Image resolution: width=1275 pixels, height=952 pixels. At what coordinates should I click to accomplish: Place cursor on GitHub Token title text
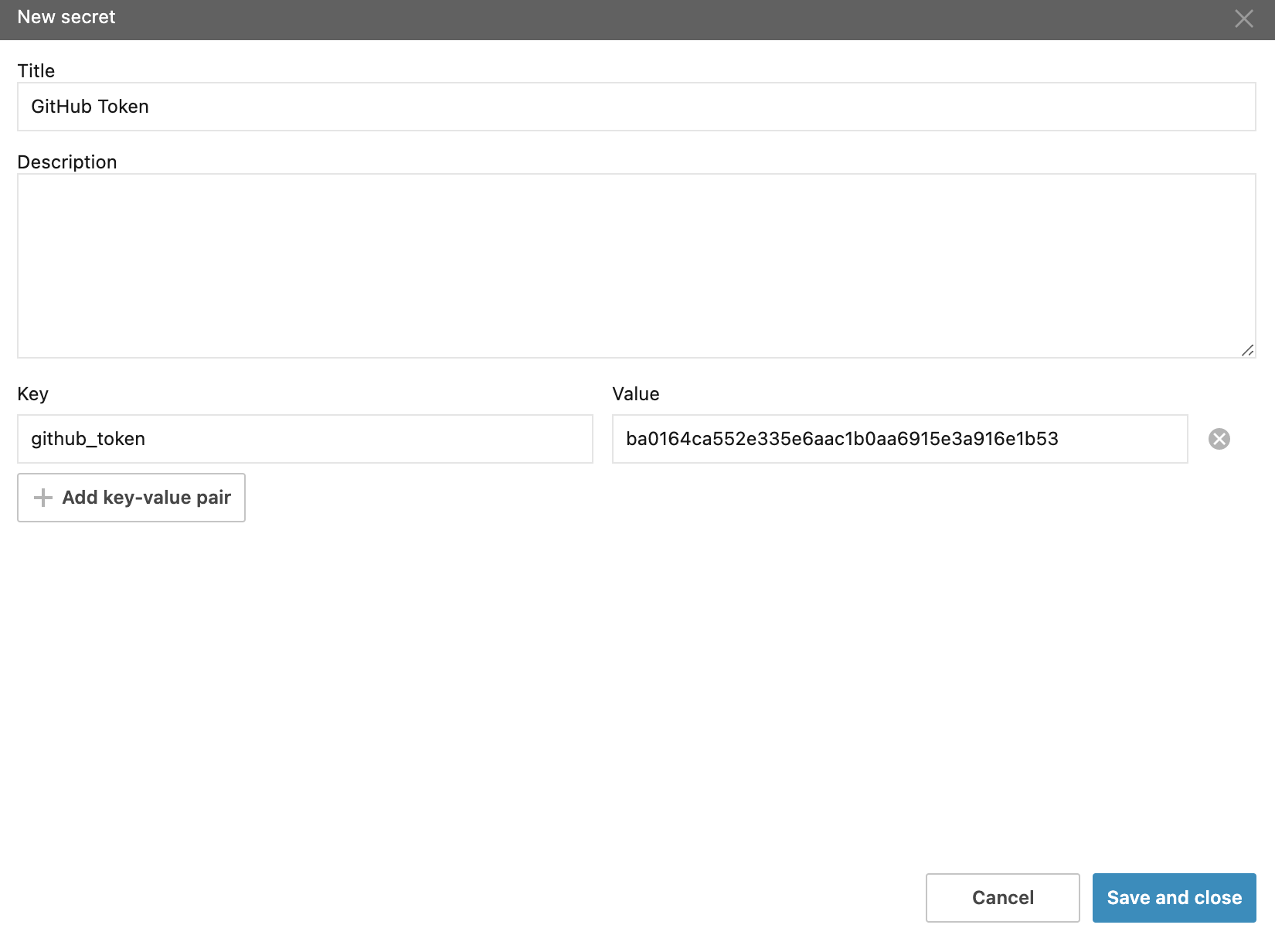pos(90,107)
